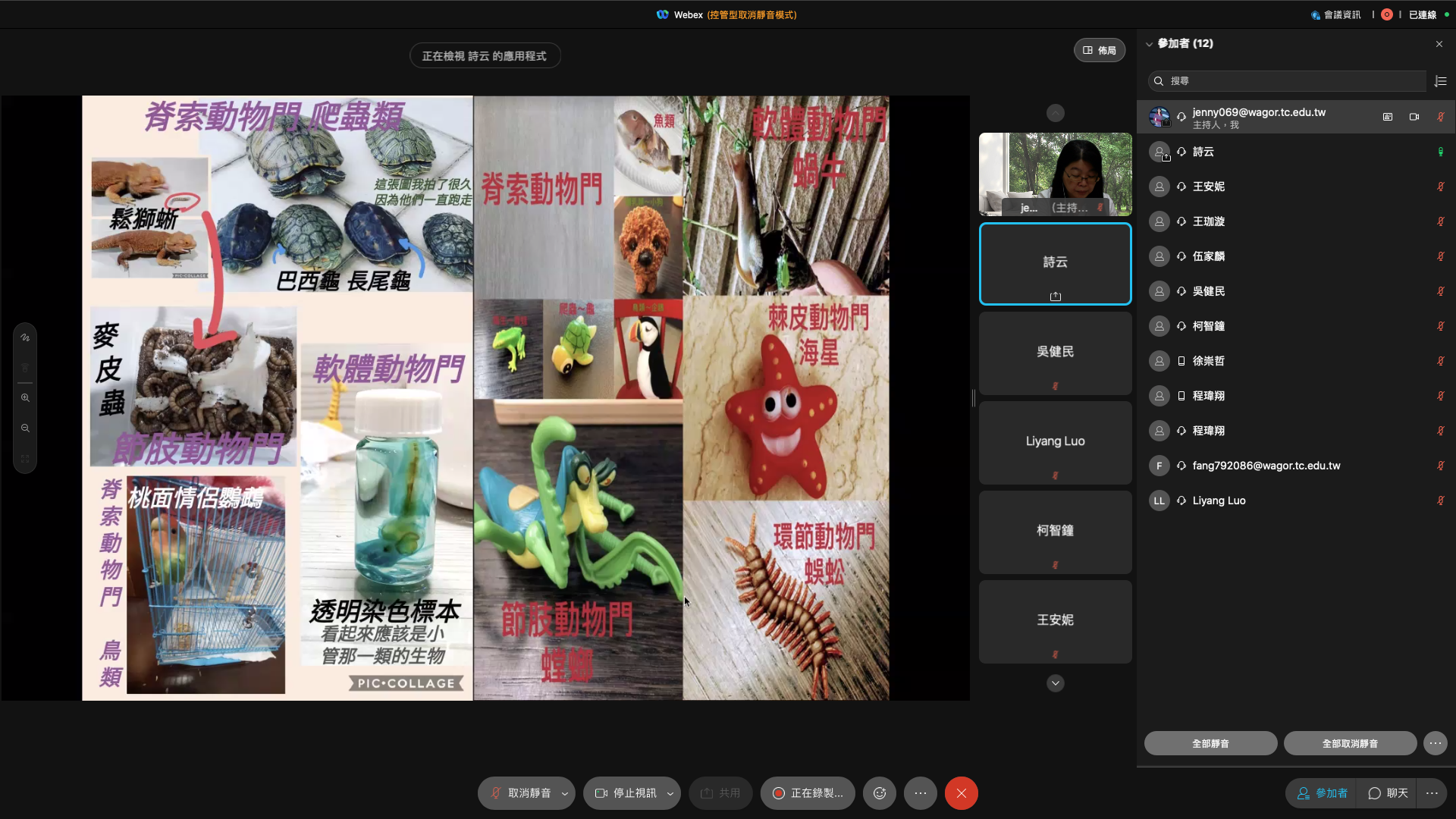Click the sort participants list icon
1456x819 pixels.
point(1441,81)
